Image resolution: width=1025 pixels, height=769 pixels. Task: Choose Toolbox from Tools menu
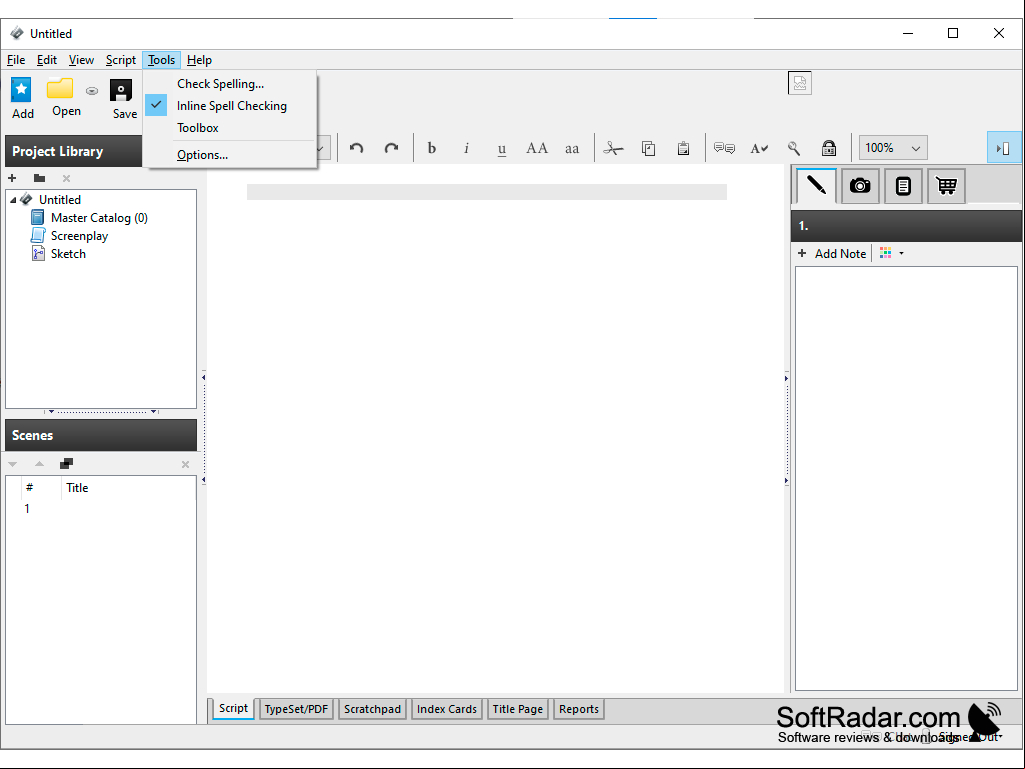tap(197, 128)
